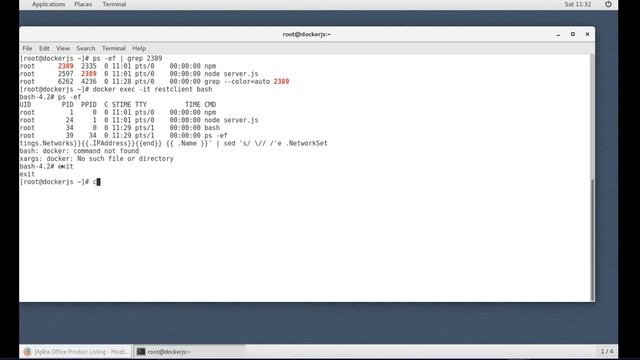Open the View menu
640x360 pixels.
63,48
